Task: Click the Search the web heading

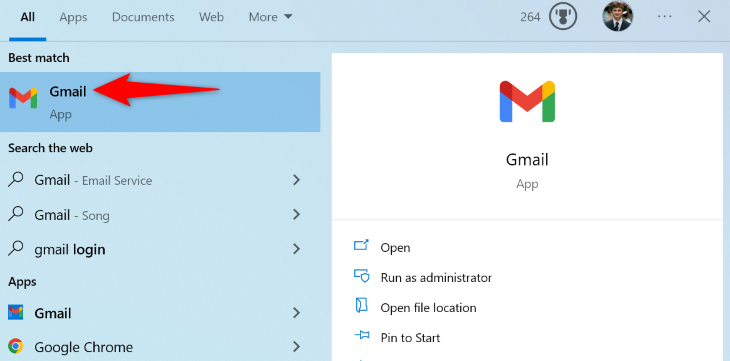Action: [50, 148]
